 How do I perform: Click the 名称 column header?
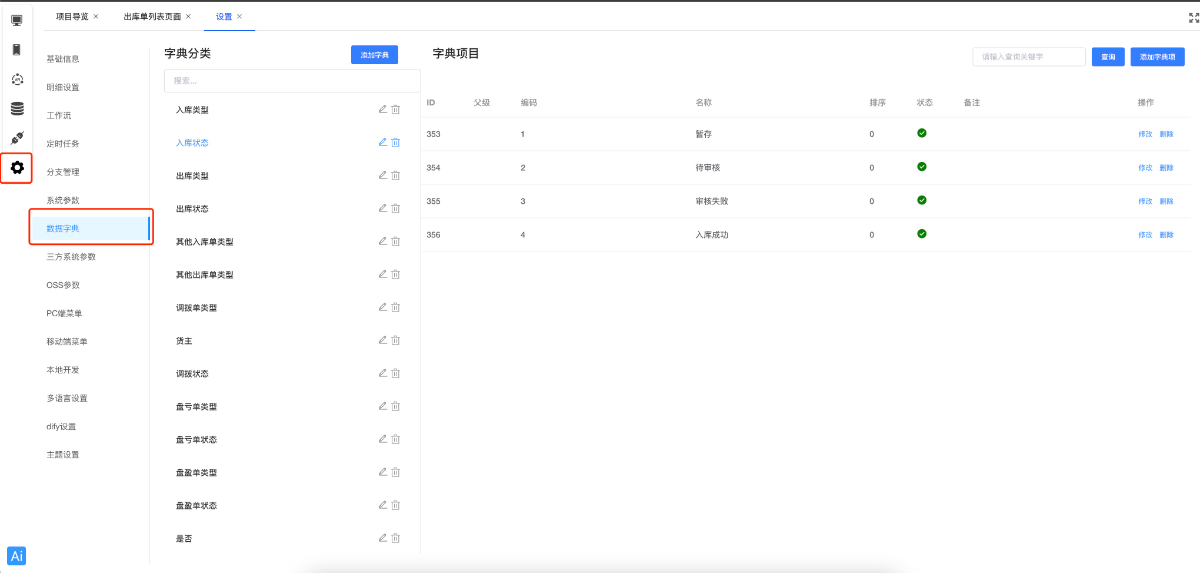(703, 103)
